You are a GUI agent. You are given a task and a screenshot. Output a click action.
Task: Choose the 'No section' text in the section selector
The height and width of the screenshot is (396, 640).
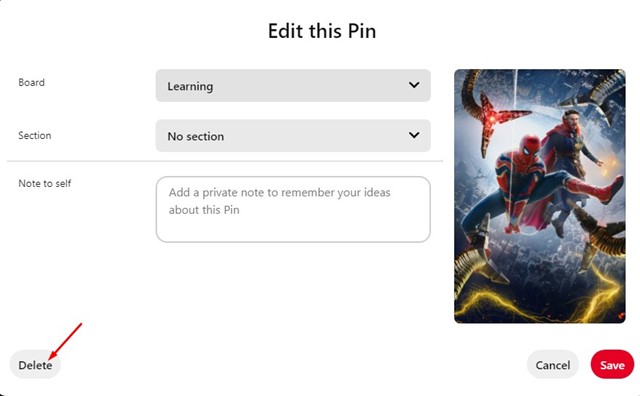[x=196, y=136]
